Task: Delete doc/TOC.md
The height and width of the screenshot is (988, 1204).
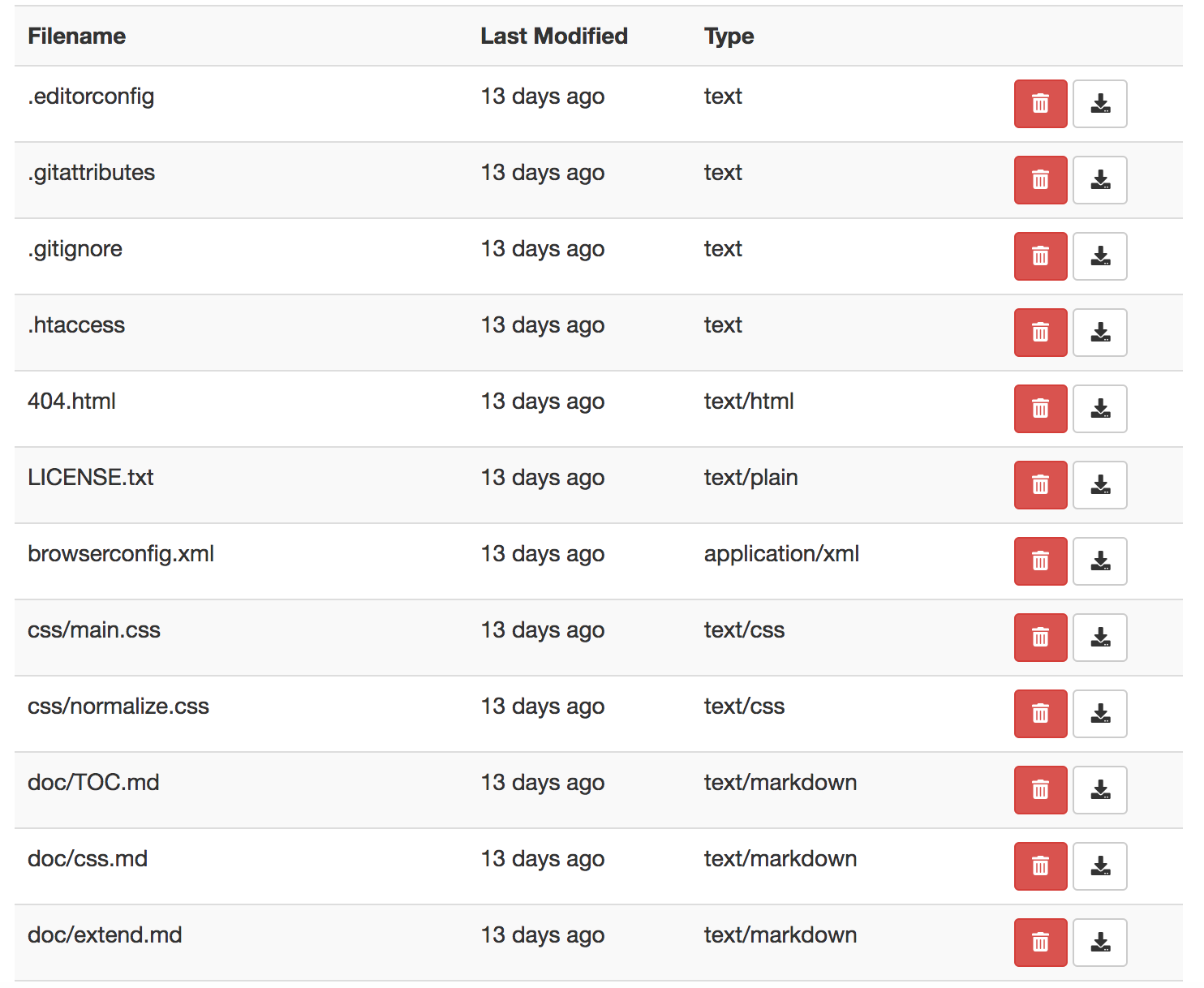Action: tap(1040, 790)
